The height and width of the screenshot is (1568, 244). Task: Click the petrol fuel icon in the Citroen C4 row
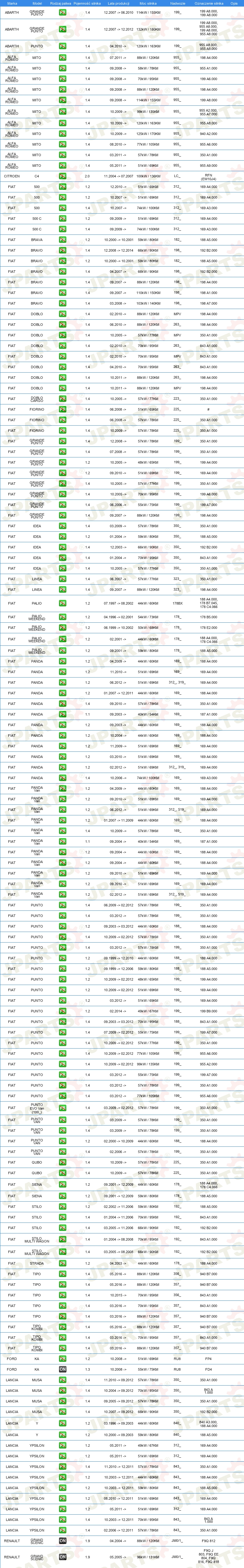pyautogui.click(x=63, y=176)
